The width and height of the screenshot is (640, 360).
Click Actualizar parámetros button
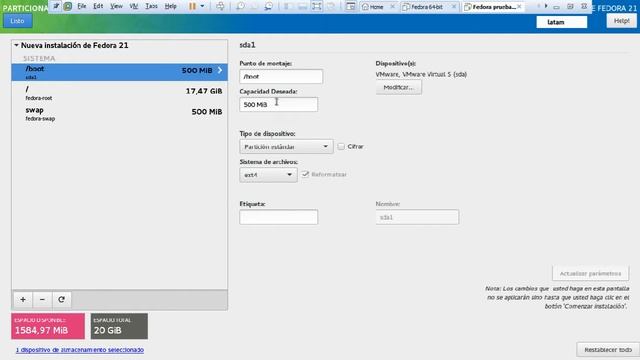[590, 273]
